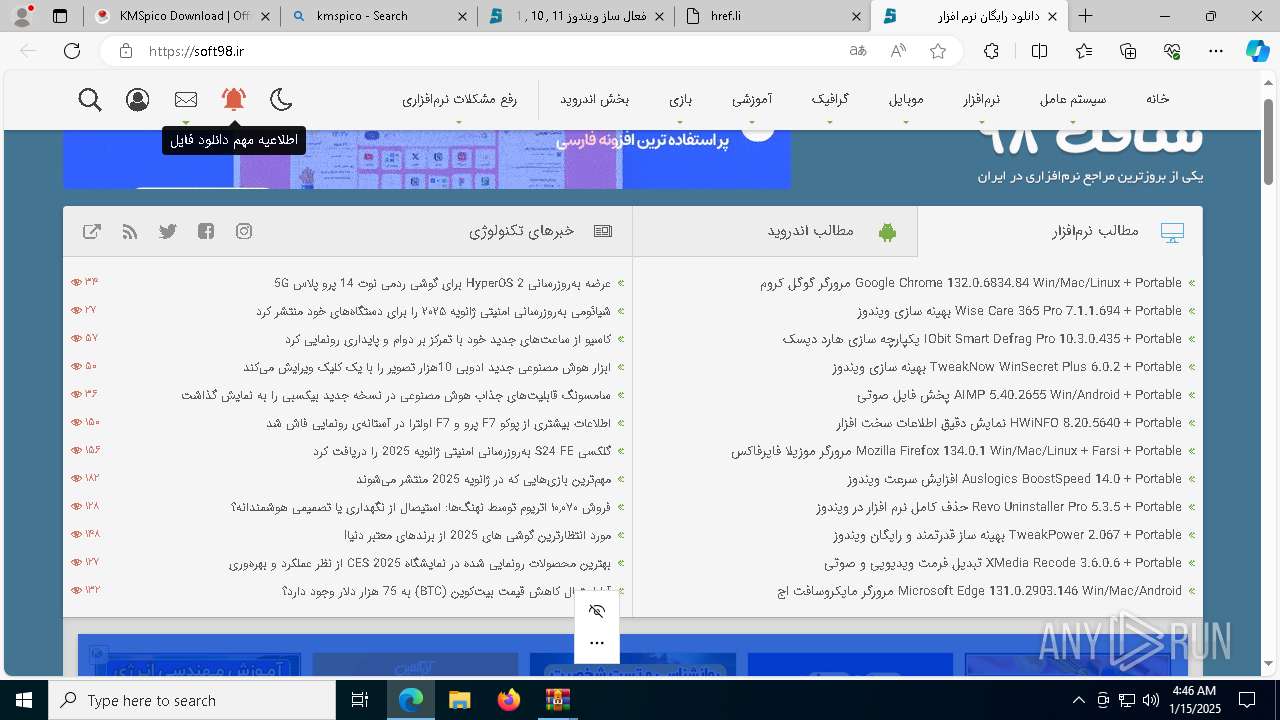Toggle dark mode with the moon icon

point(282,99)
